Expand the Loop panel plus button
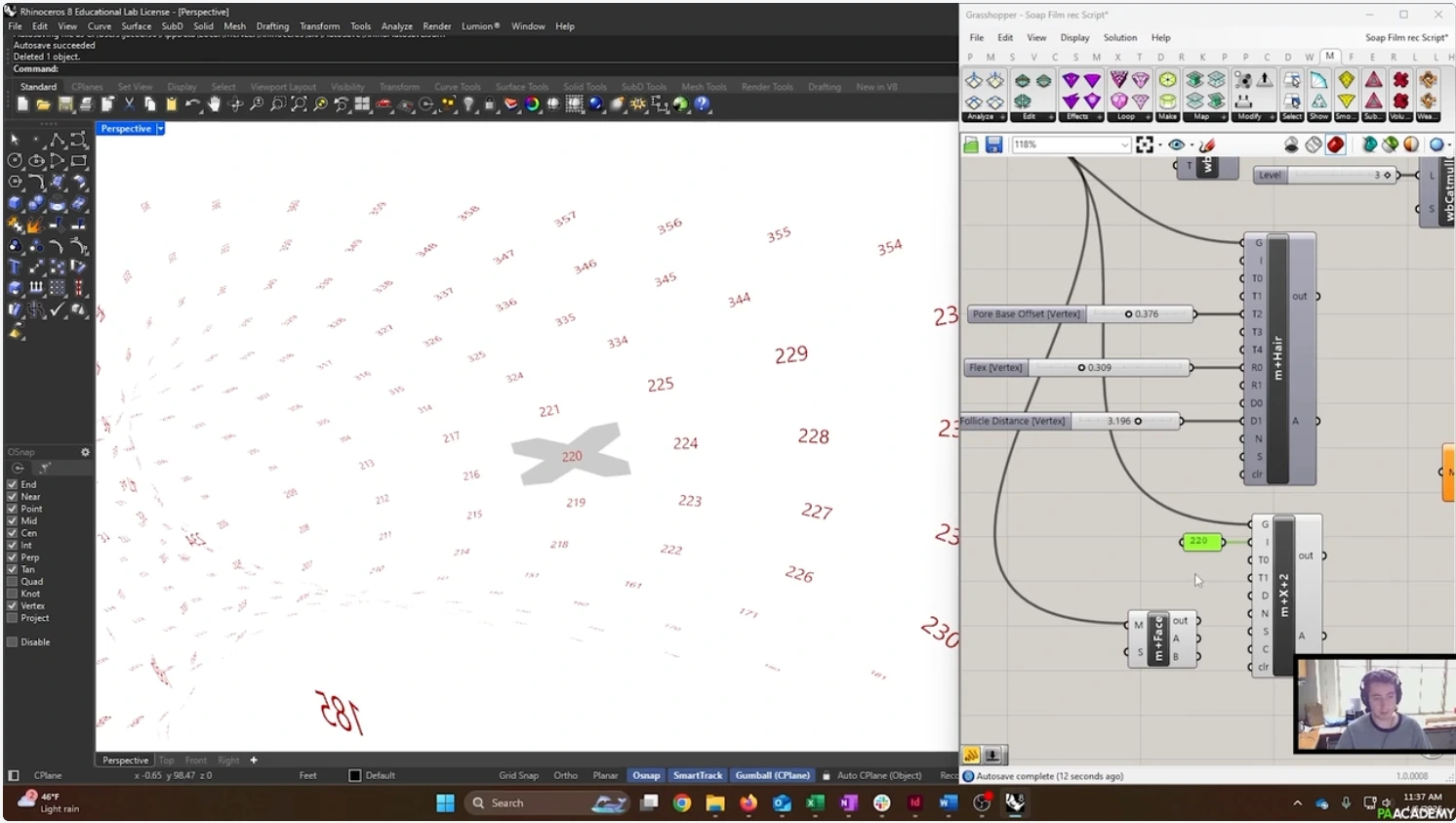This screenshot has height=823, width=1456. (x=1149, y=116)
